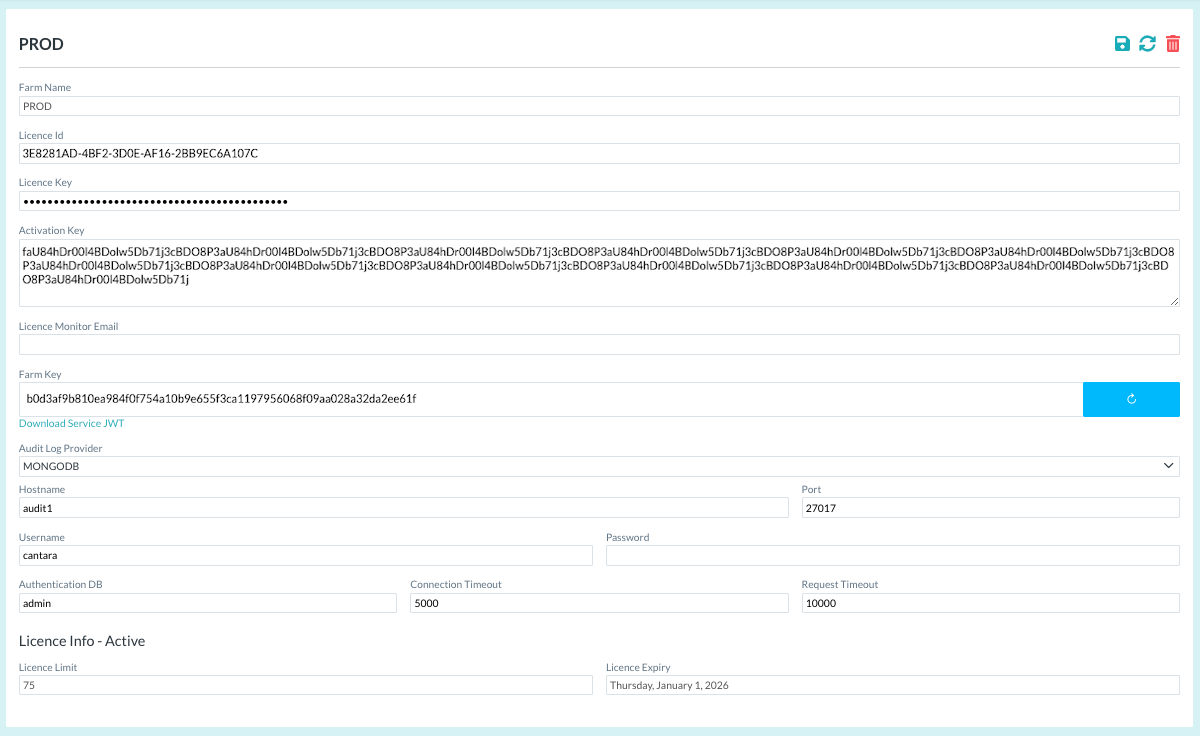Select the masked Licence Key field
The width and height of the screenshot is (1200, 736).
coord(599,201)
